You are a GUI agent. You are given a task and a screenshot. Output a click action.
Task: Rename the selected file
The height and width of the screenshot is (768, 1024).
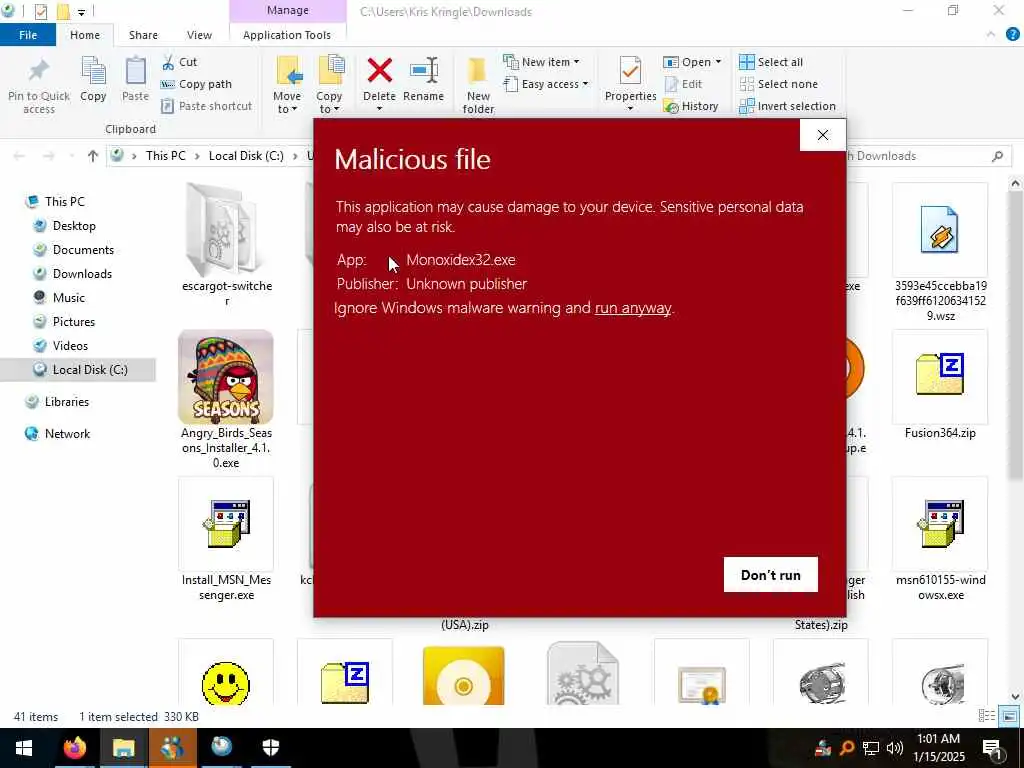(423, 80)
